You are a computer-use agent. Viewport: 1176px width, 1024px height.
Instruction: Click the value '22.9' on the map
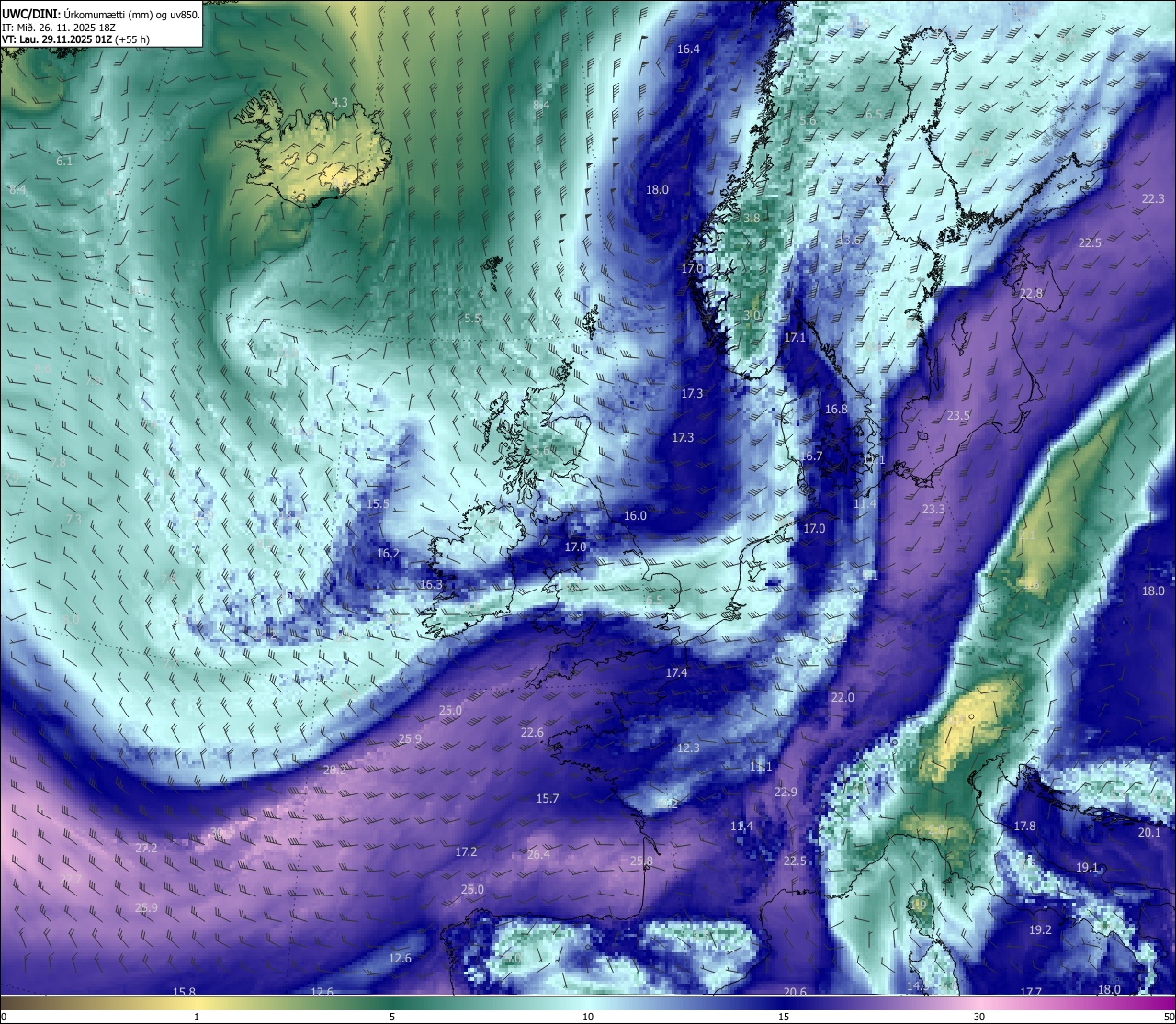(786, 793)
